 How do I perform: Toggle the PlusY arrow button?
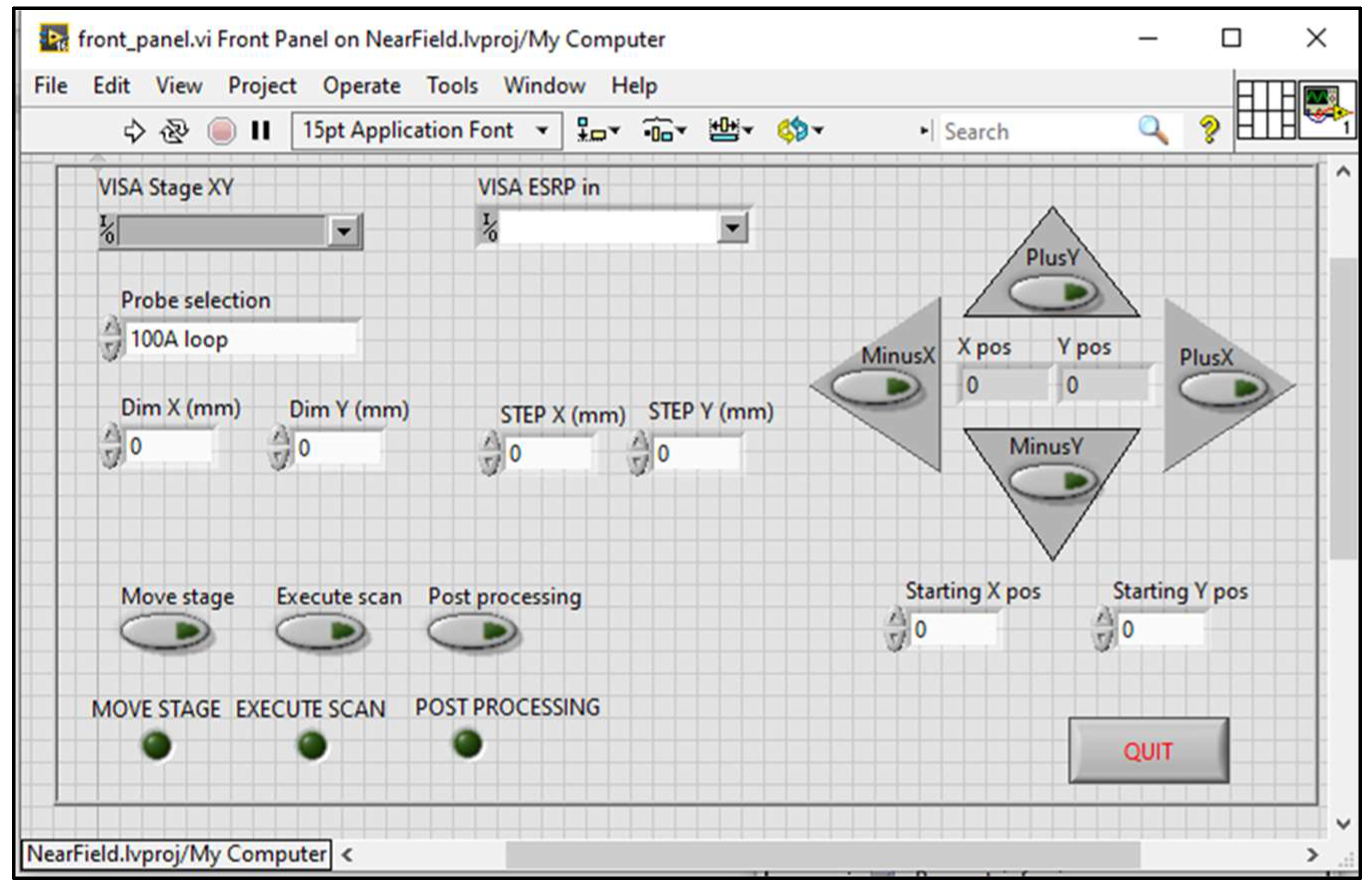point(1052,292)
